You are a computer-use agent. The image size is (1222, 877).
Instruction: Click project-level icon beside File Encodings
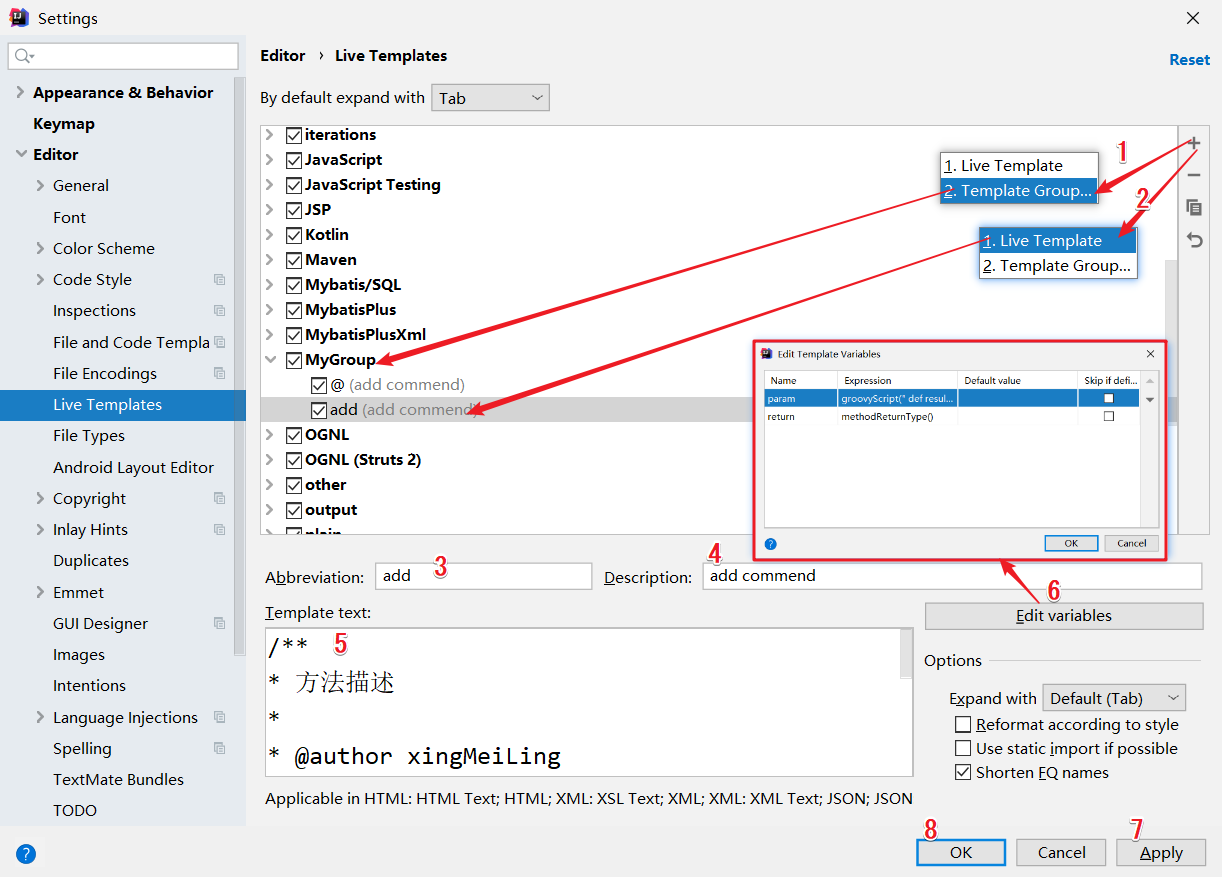coord(219,373)
